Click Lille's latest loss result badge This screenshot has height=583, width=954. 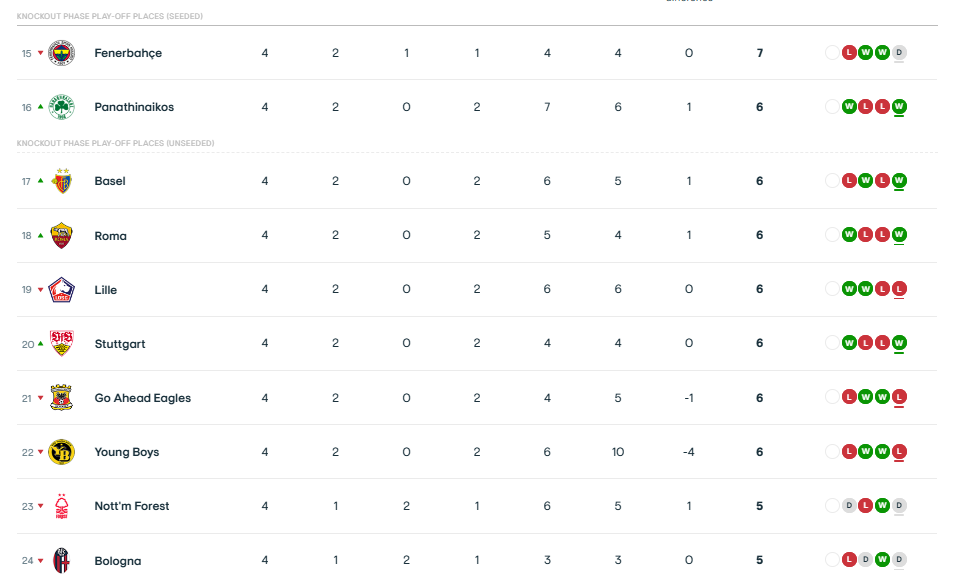pos(899,289)
